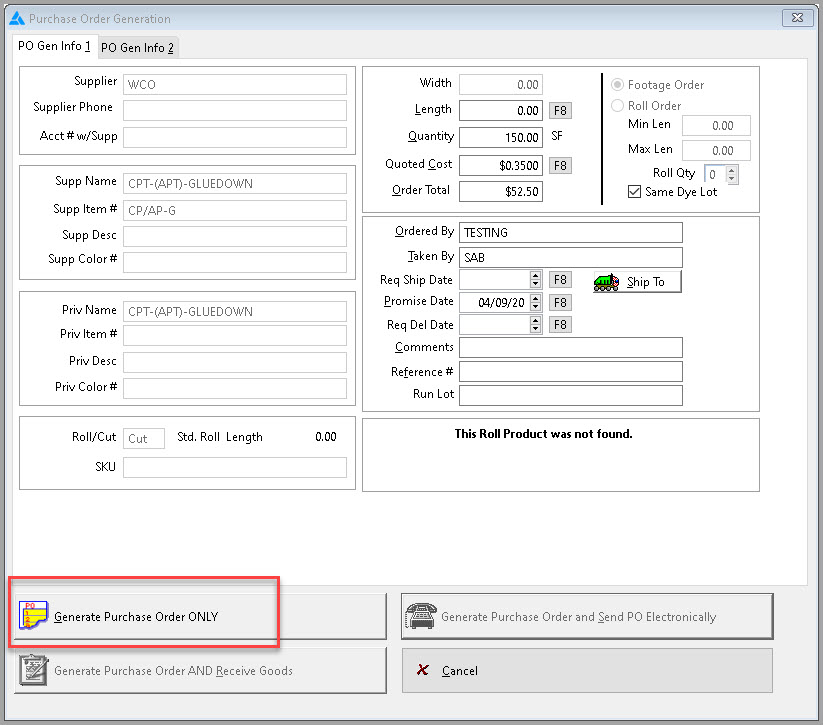Click the F8 button next to Promise Date
Image resolution: width=823 pixels, height=725 pixels.
coord(560,302)
